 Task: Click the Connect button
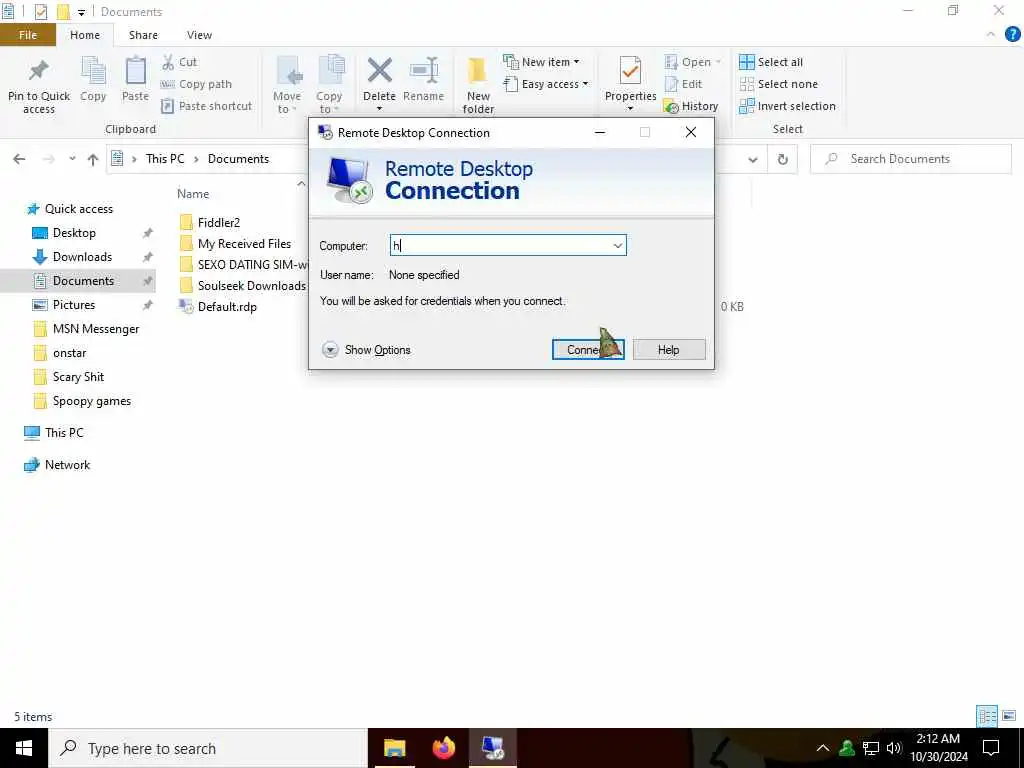pos(588,349)
